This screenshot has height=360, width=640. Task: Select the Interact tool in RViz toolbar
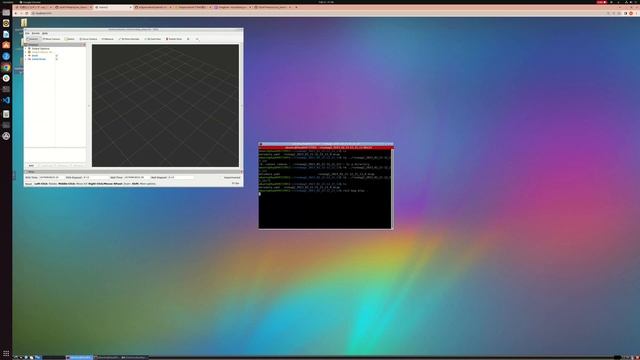pyautogui.click(x=33, y=39)
